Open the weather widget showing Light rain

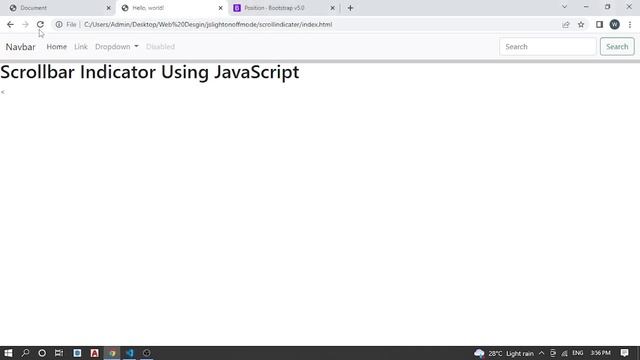pos(504,353)
